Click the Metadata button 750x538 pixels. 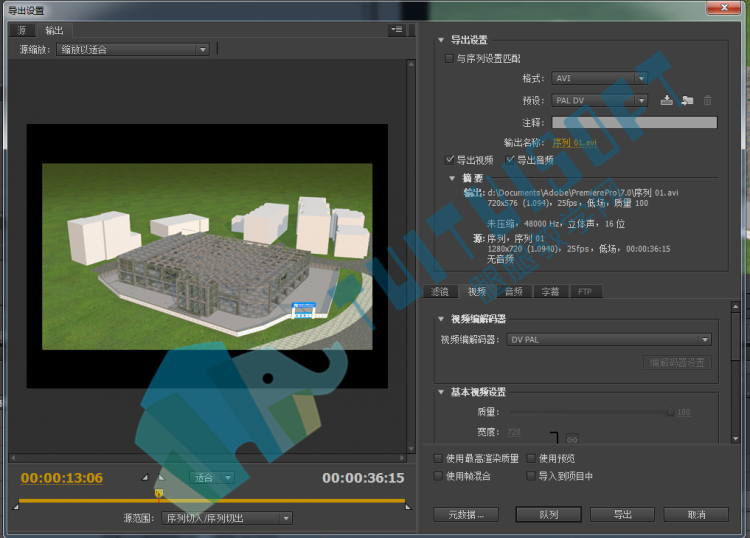pyautogui.click(x=466, y=515)
